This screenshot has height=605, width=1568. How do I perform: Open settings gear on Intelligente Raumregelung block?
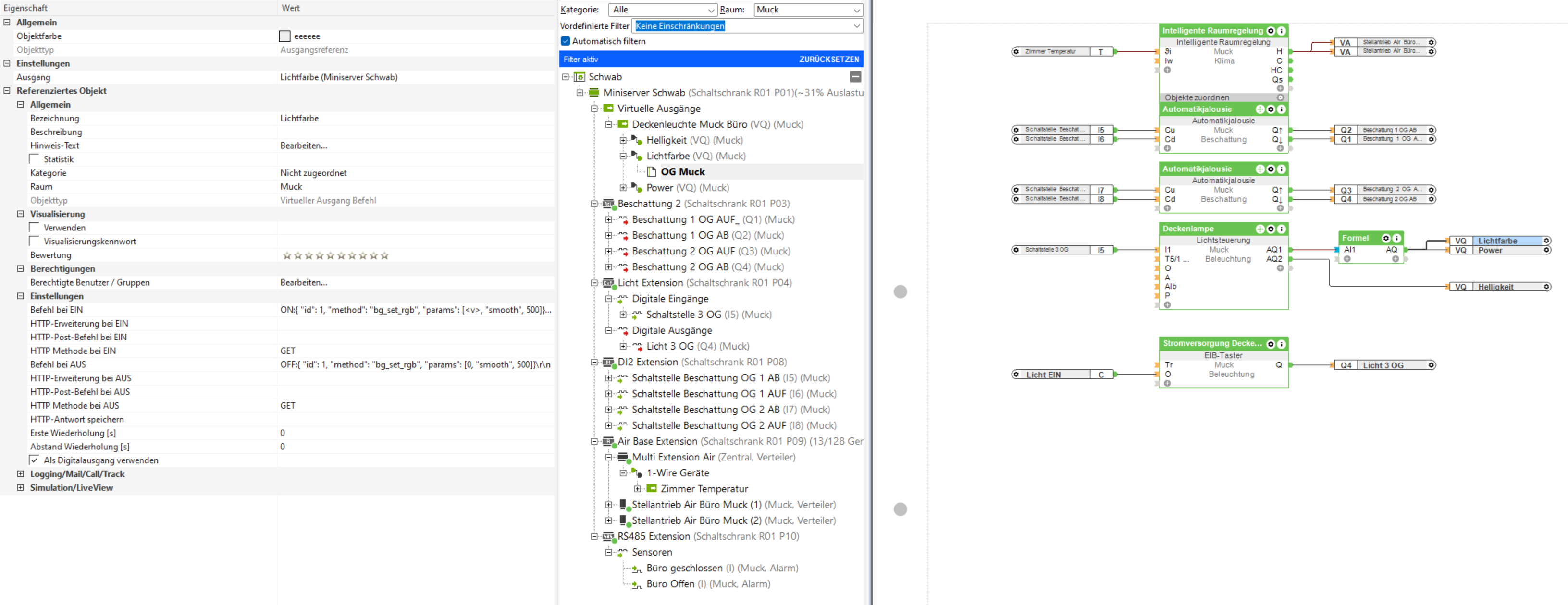pyautogui.click(x=1271, y=31)
